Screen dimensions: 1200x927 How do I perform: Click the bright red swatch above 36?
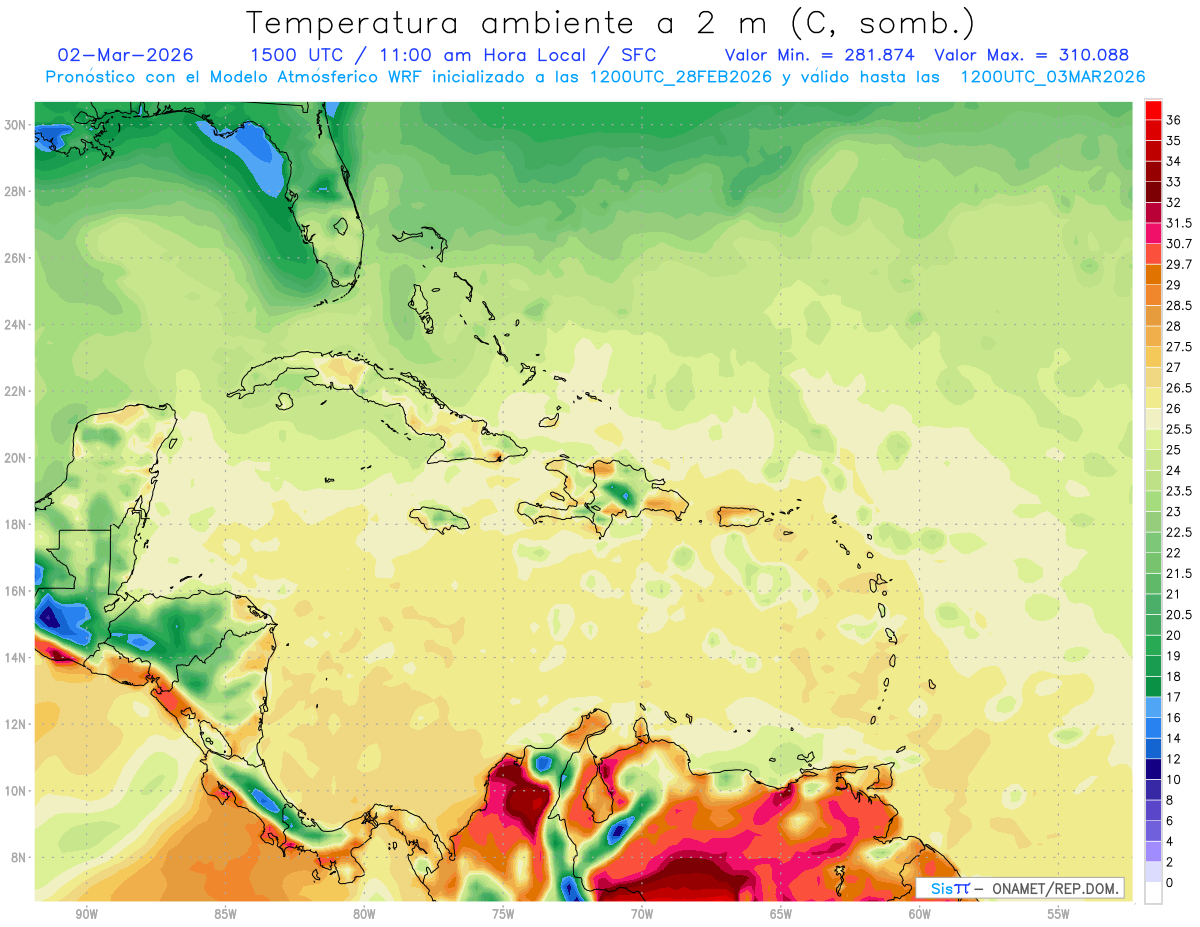click(x=1153, y=110)
